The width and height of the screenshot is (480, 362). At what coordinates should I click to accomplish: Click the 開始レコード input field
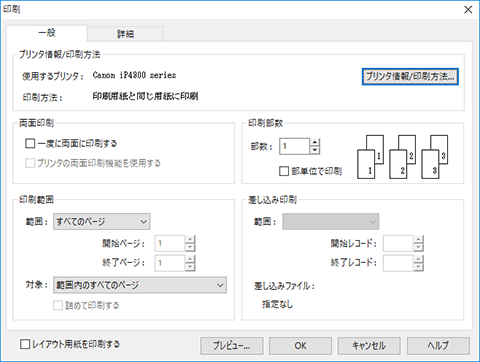pos(398,243)
